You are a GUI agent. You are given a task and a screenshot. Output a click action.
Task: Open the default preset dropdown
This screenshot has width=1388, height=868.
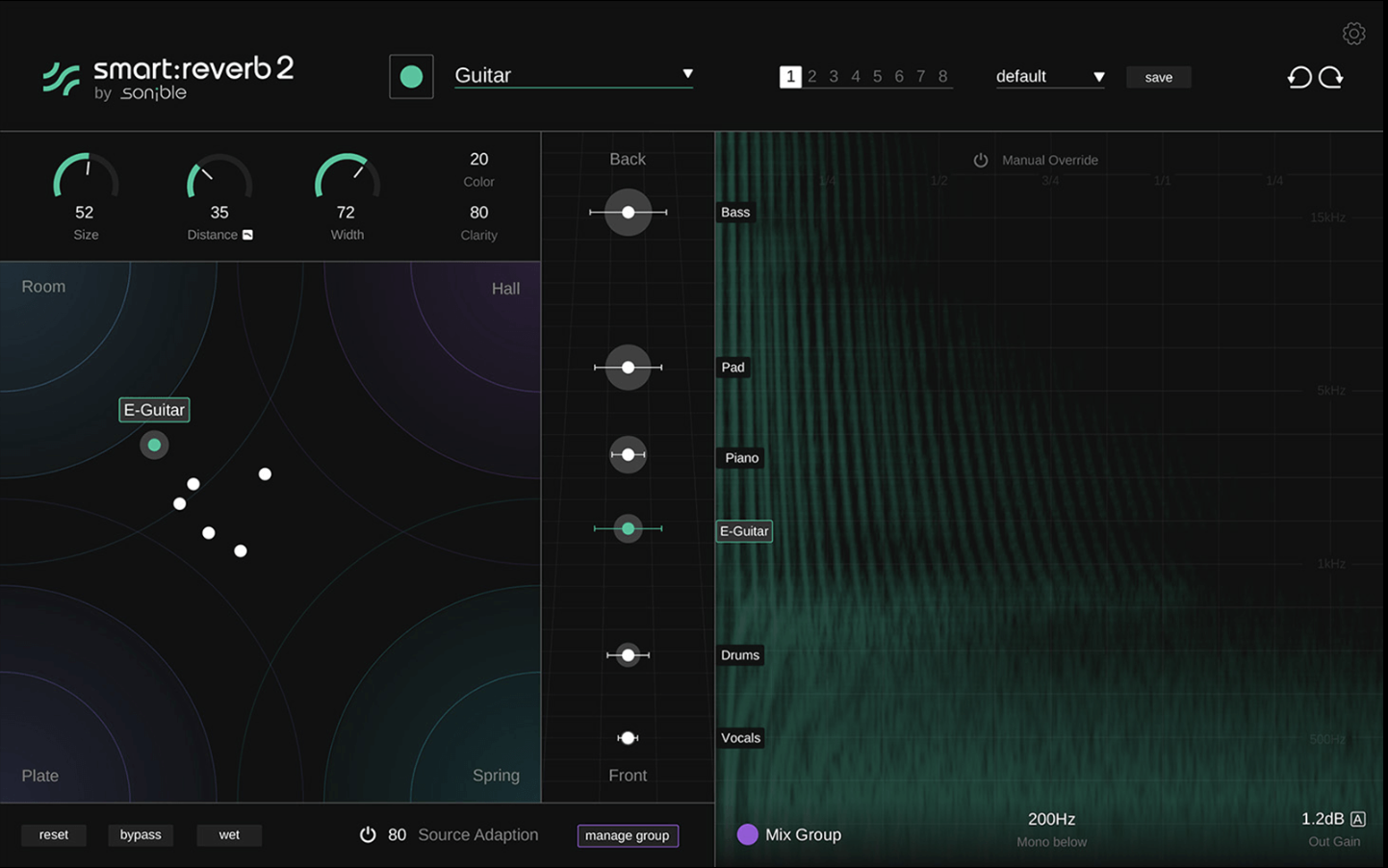tap(1098, 76)
